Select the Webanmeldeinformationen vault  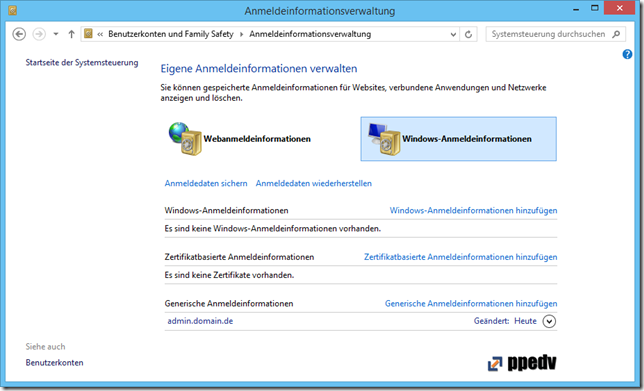240,139
